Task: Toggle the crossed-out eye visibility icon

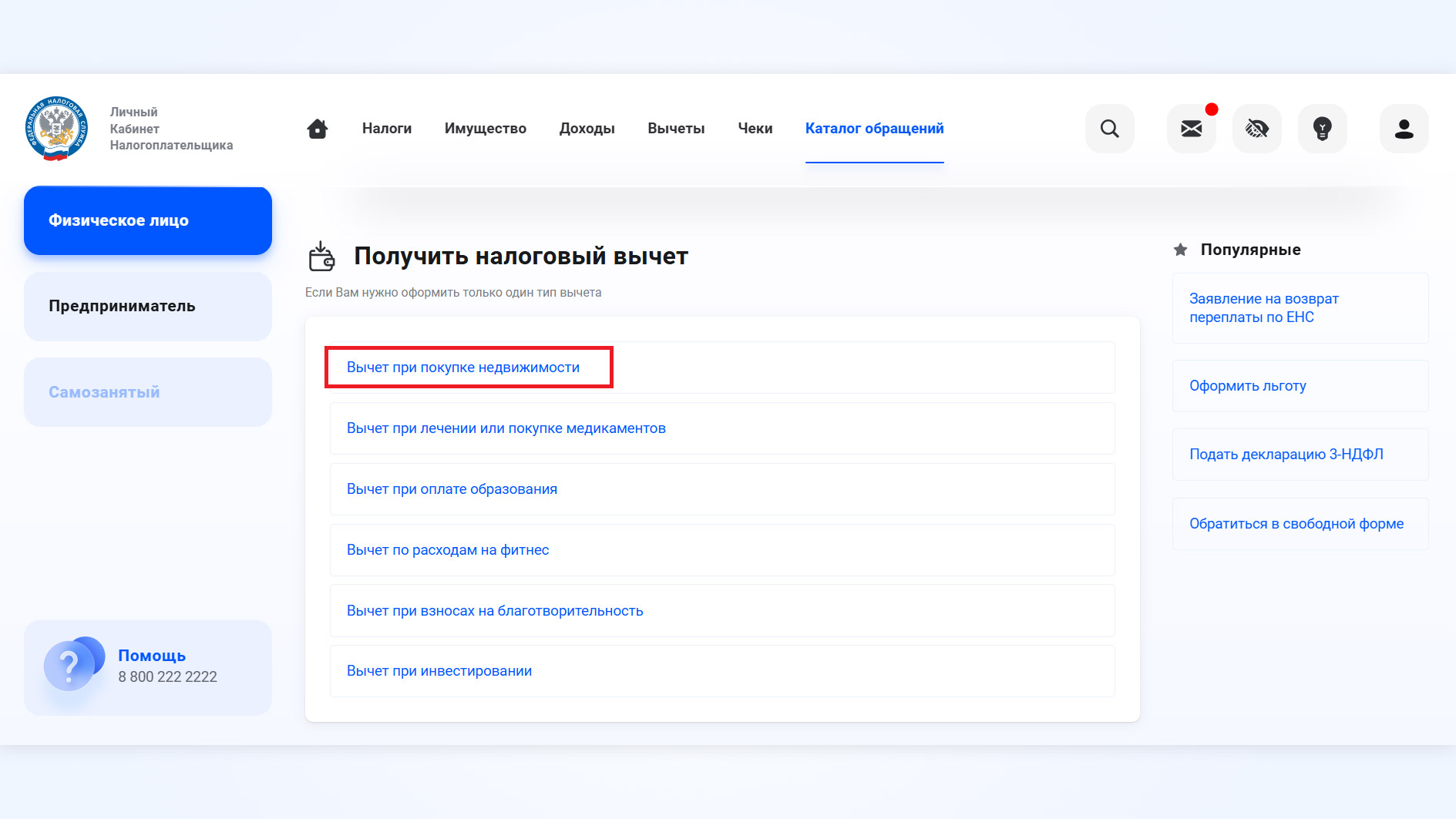Action: pyautogui.click(x=1256, y=129)
